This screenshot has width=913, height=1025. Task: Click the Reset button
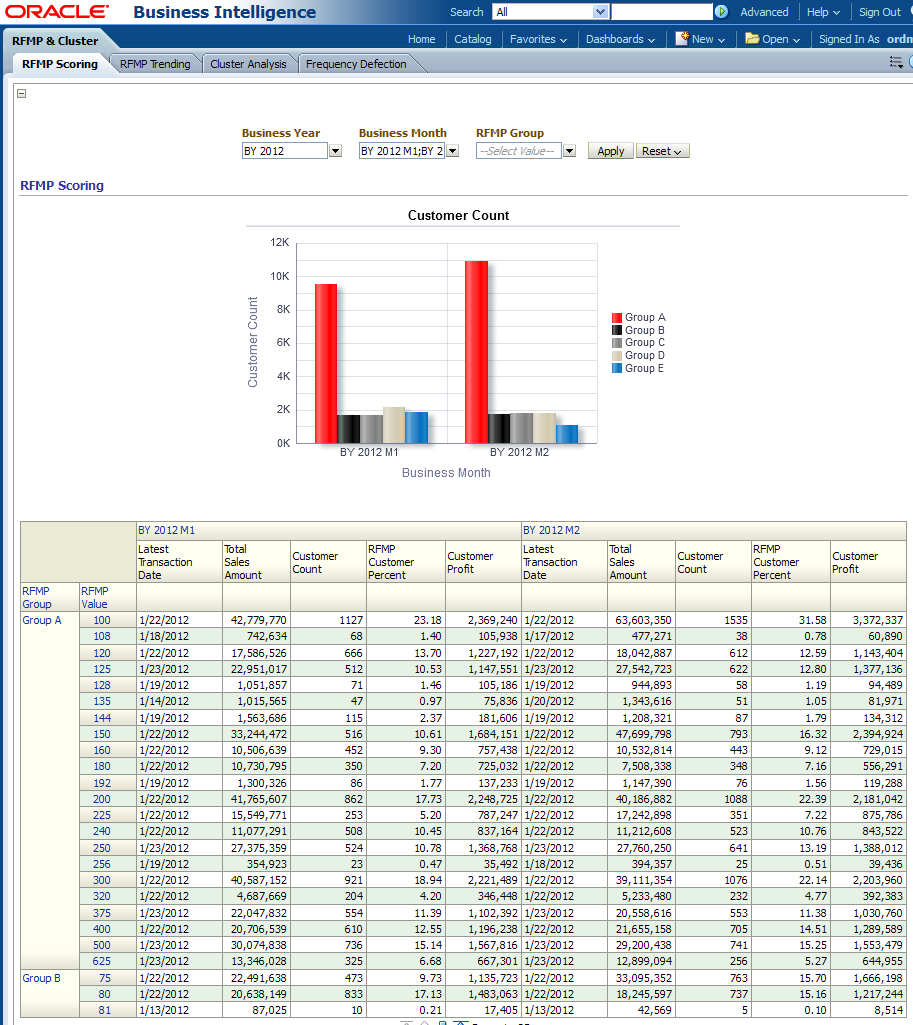pyautogui.click(x=662, y=151)
